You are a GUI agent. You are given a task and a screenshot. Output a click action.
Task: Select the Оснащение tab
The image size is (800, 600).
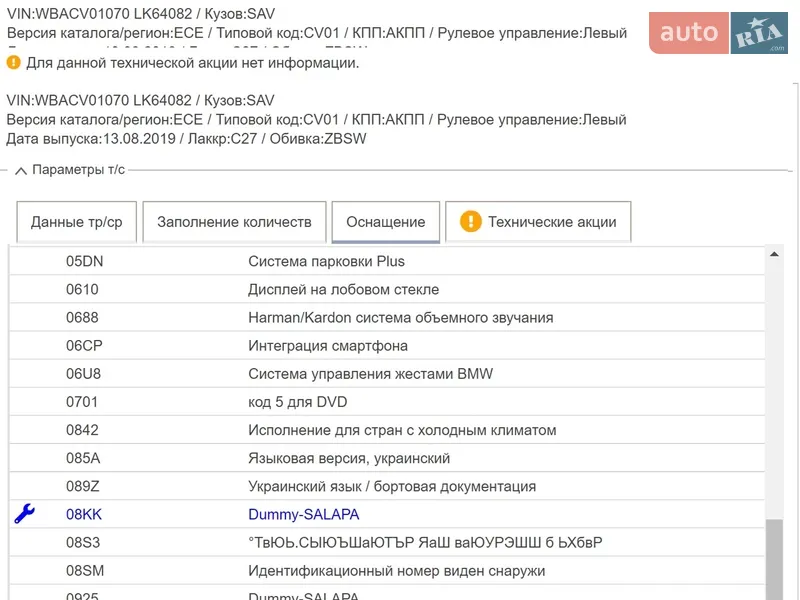pyautogui.click(x=385, y=222)
